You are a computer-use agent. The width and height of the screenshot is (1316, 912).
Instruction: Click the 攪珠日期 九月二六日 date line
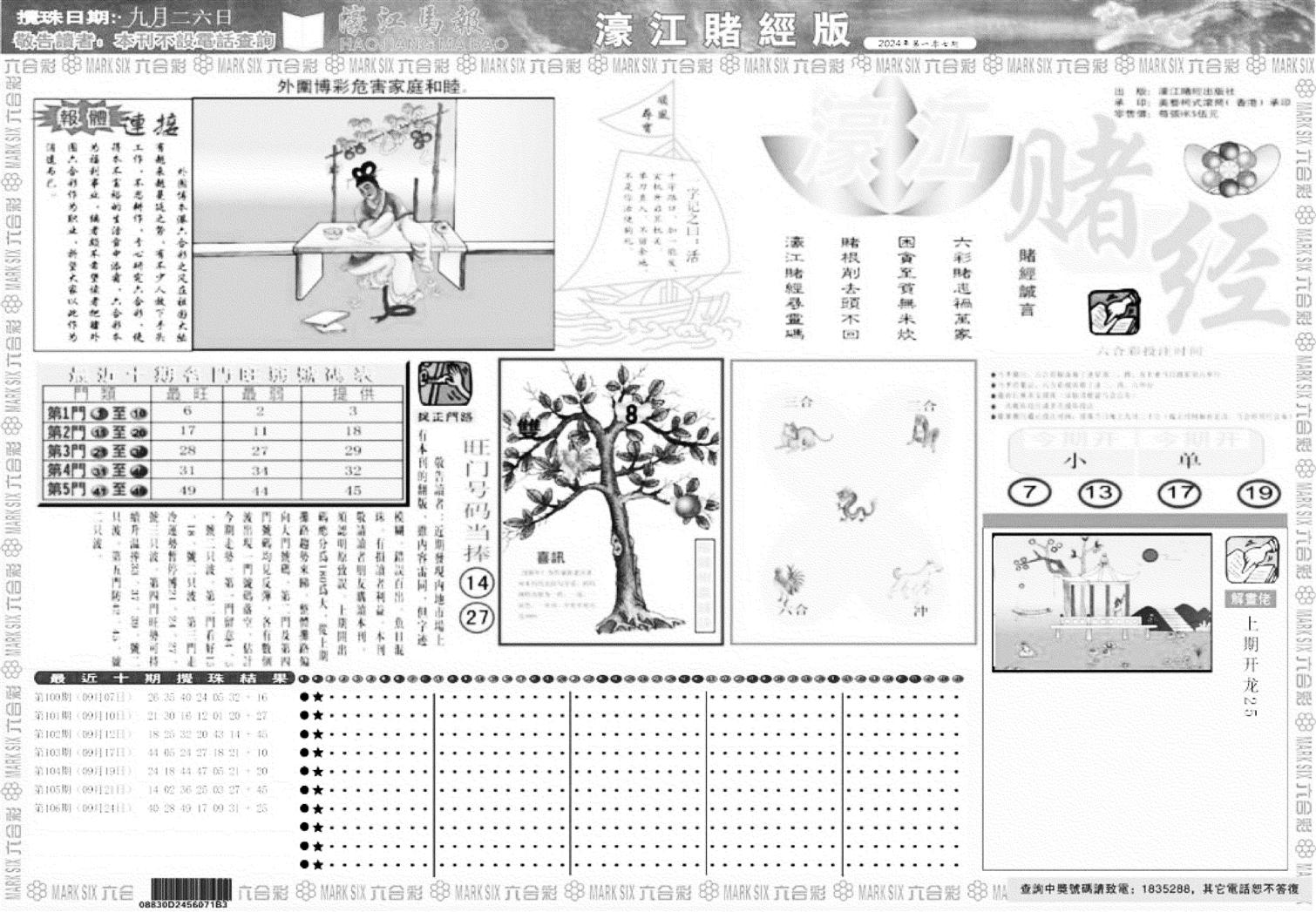tap(125, 17)
